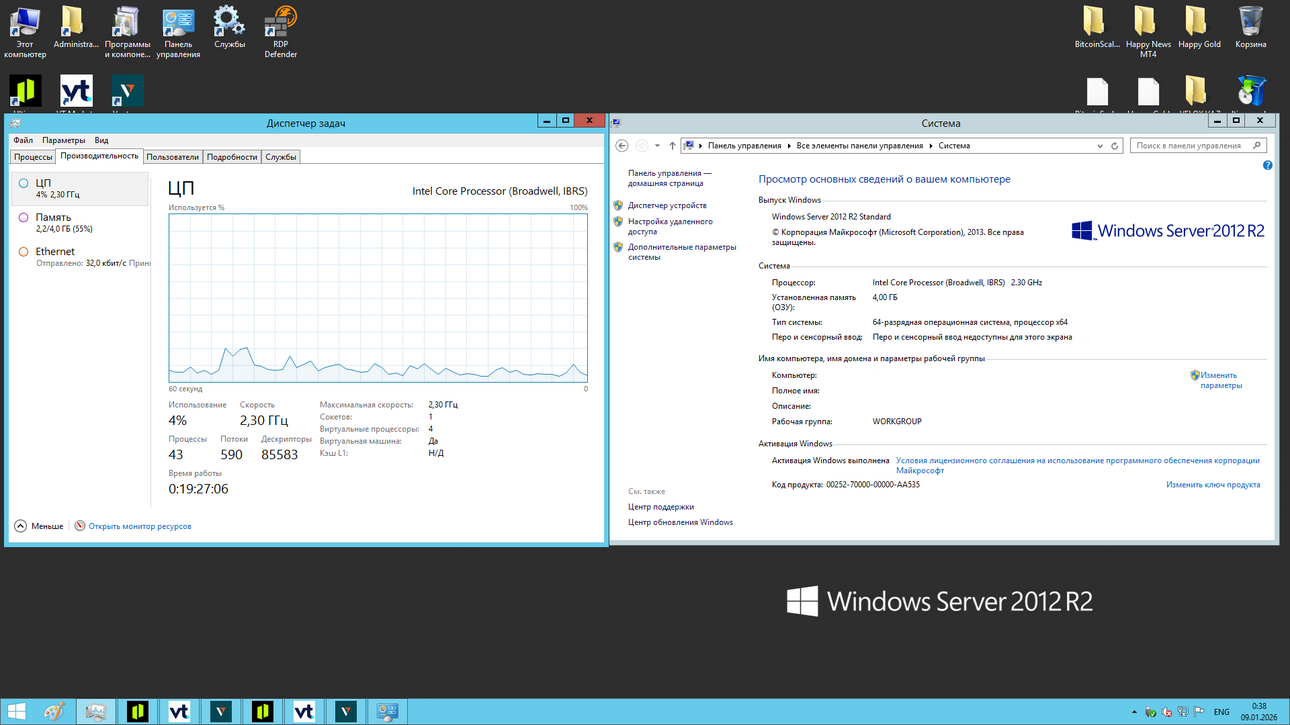Open the Панель управления desktop shortcut

pos(178,31)
